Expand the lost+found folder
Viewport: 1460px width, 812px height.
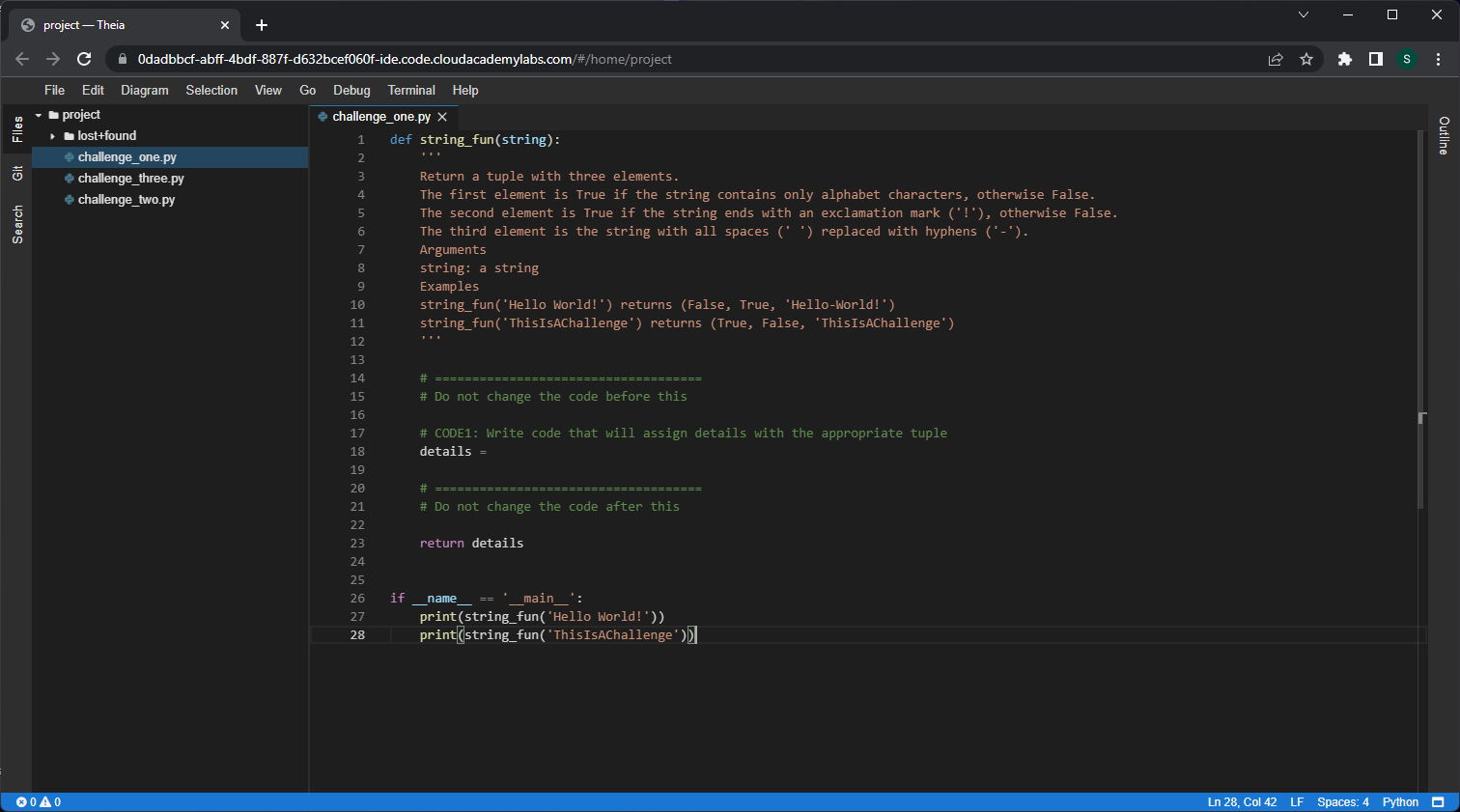point(53,136)
